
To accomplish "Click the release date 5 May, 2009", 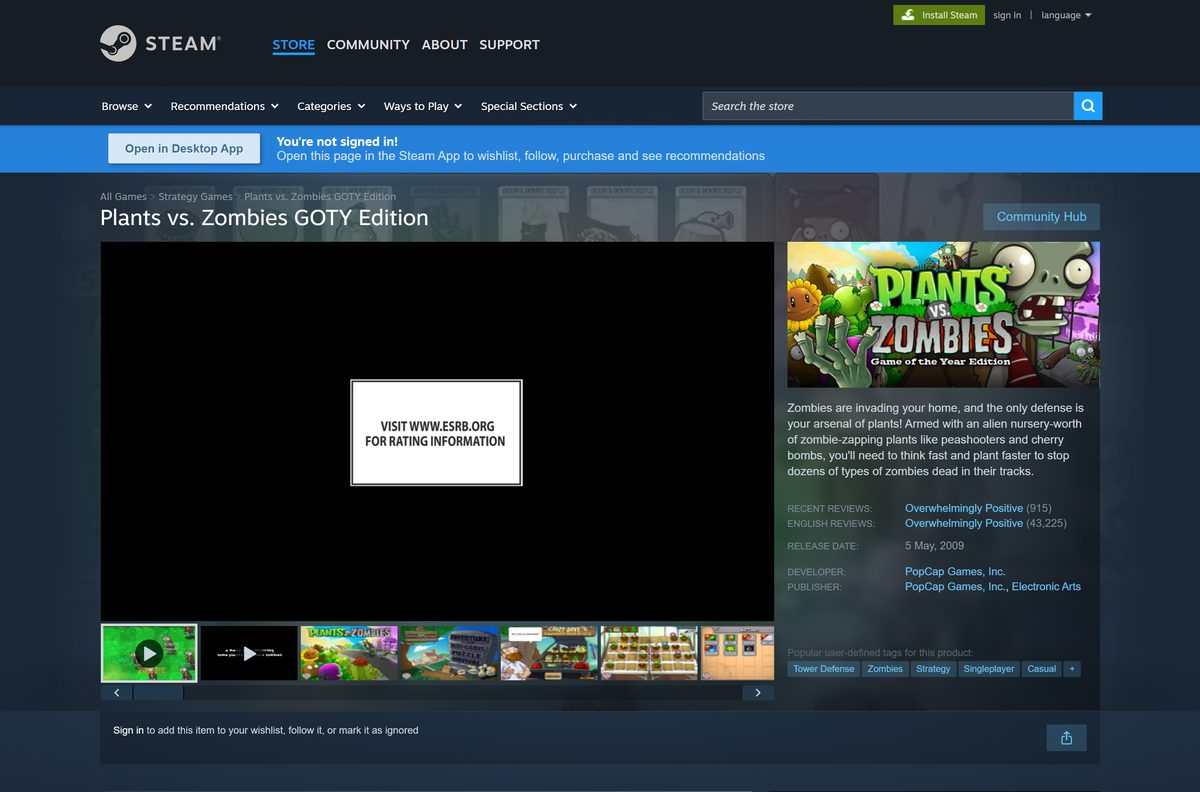I will click(x=934, y=546).
